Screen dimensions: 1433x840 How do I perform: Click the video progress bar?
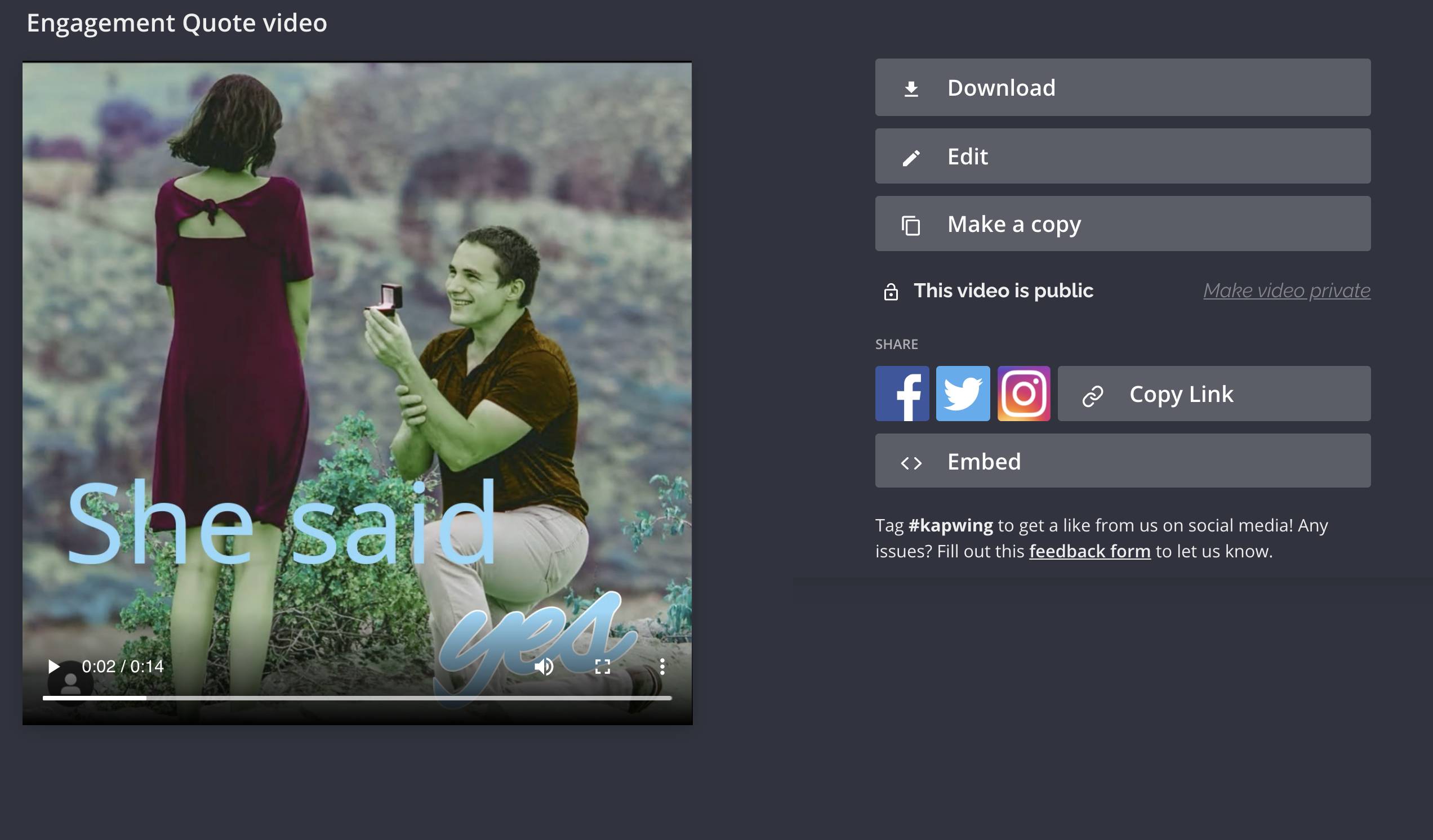tap(357, 698)
